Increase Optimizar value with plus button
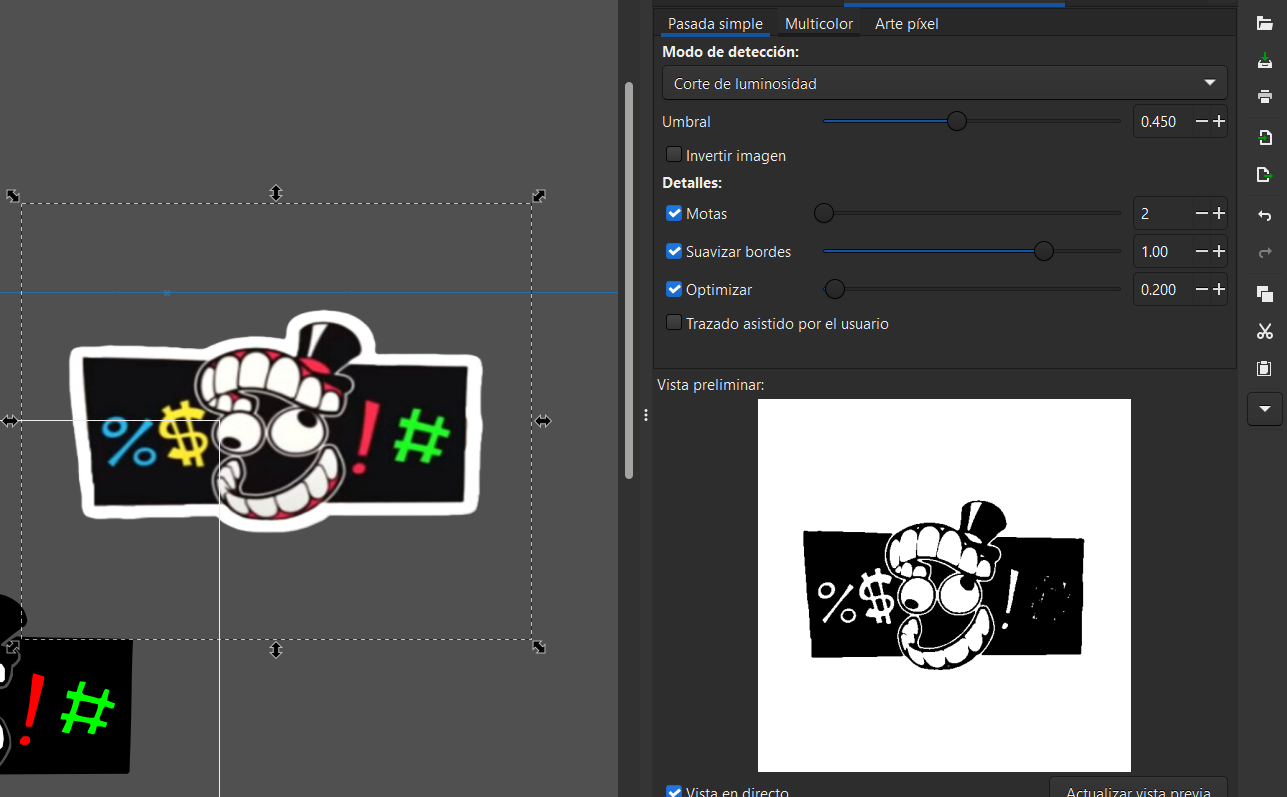This screenshot has height=797, width=1287. coord(1218,289)
